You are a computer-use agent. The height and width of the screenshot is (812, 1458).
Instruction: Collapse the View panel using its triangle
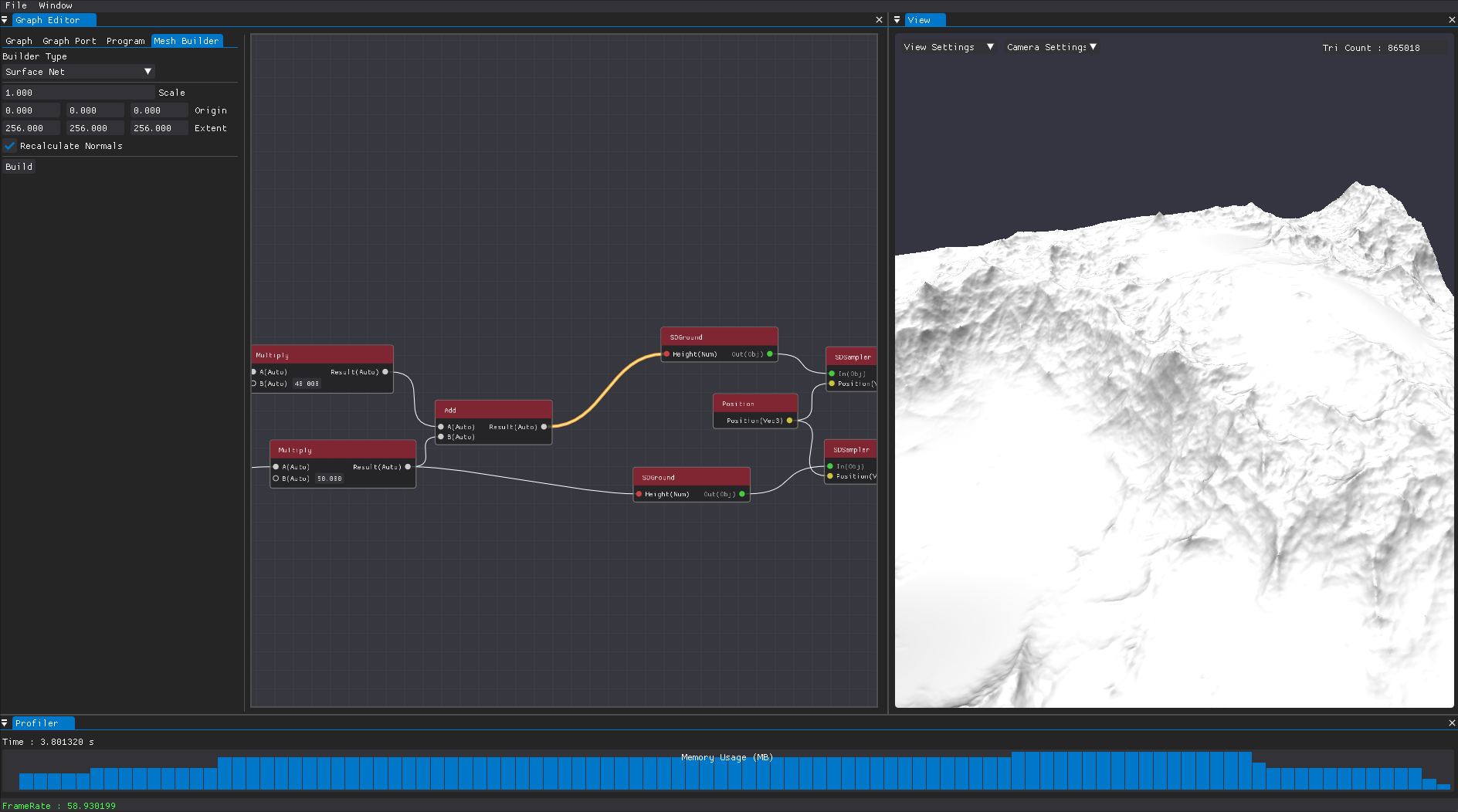click(x=897, y=20)
